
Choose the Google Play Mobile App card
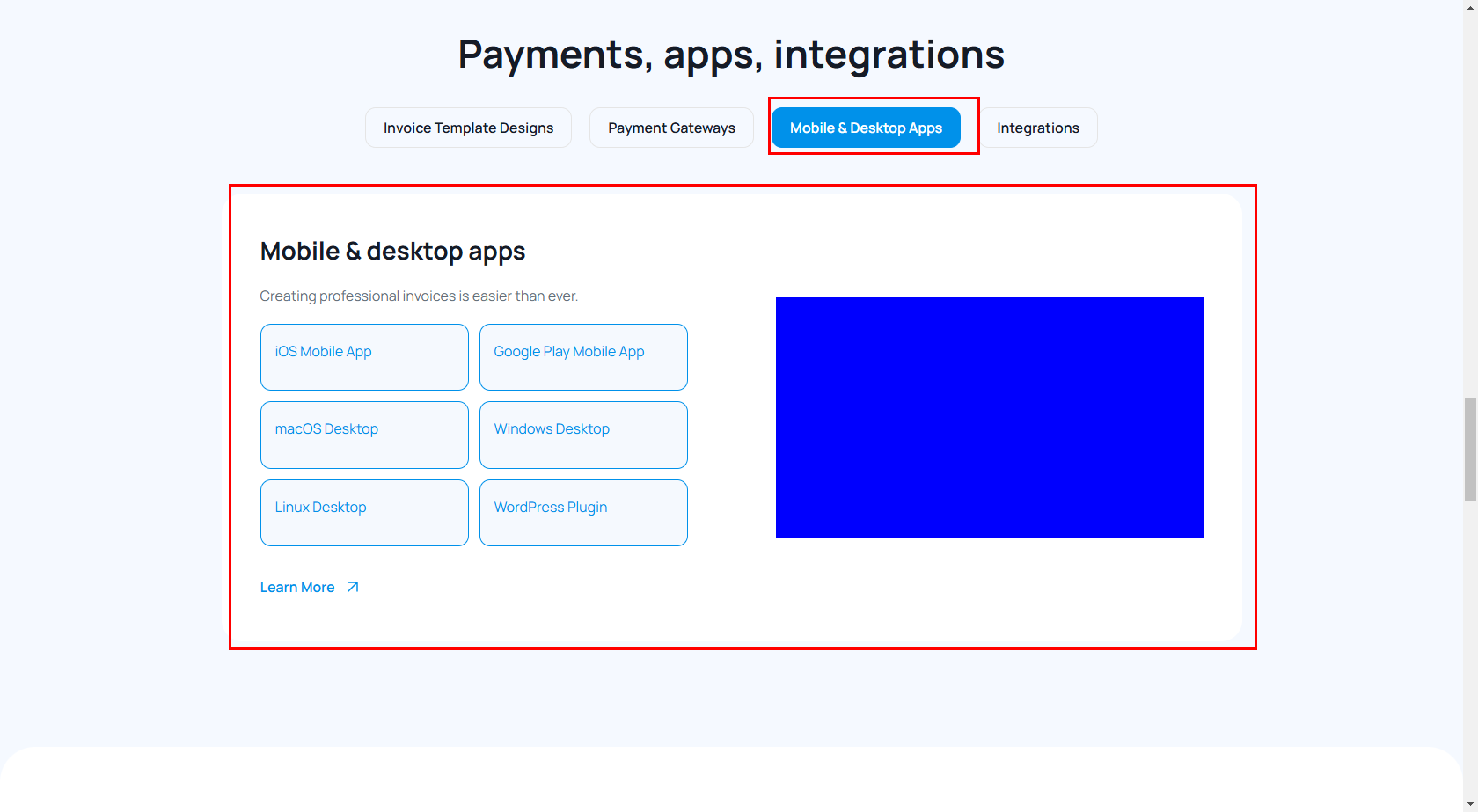(x=583, y=357)
